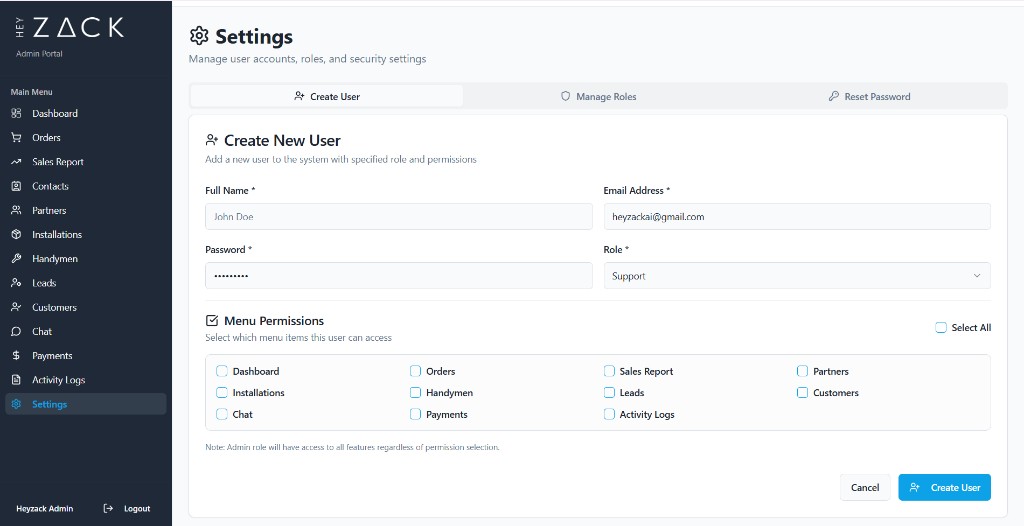Image resolution: width=1024 pixels, height=526 pixels.
Task: Open the Role dropdown showing Support
Action: (x=797, y=276)
